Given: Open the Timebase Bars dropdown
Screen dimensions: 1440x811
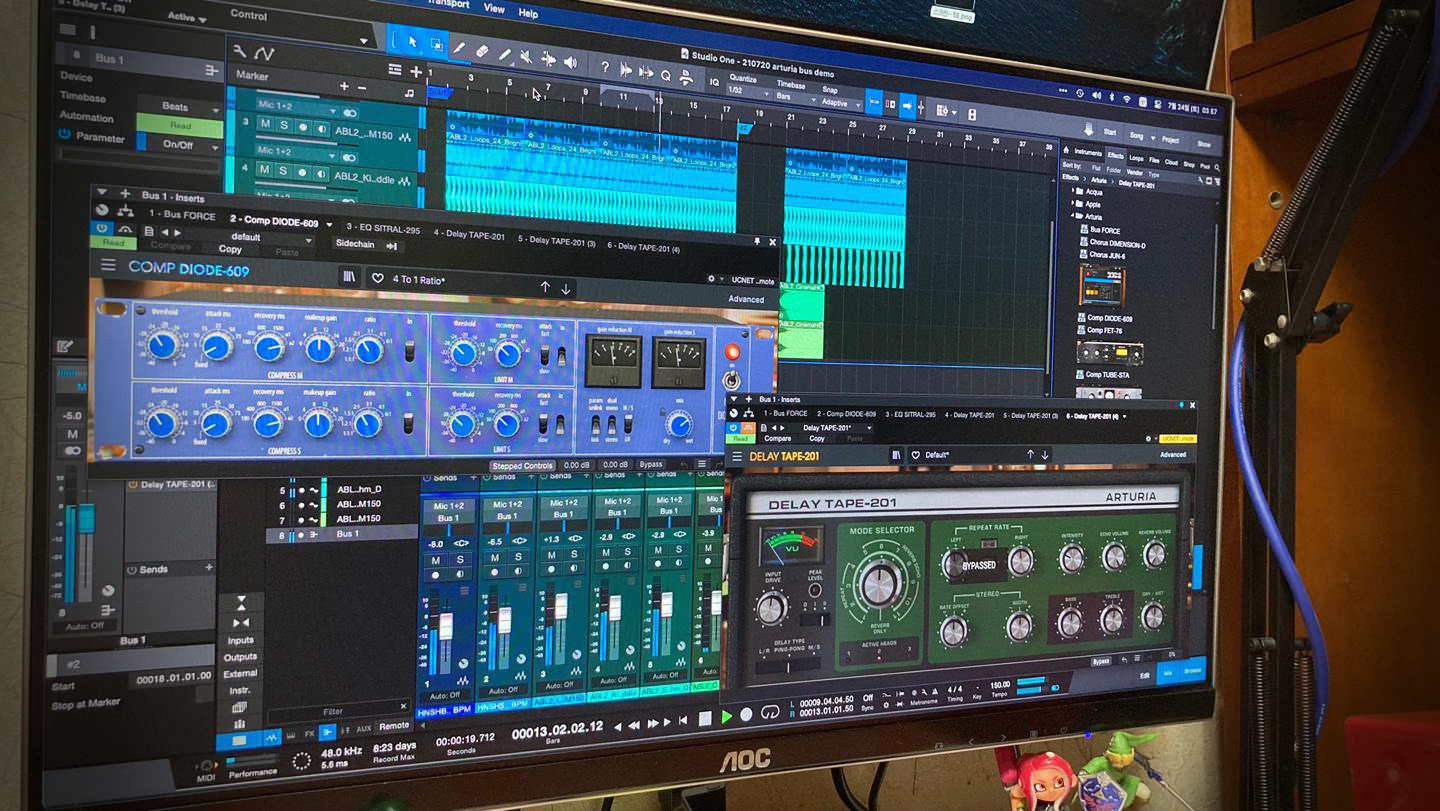Looking at the screenshot, I should (795, 98).
